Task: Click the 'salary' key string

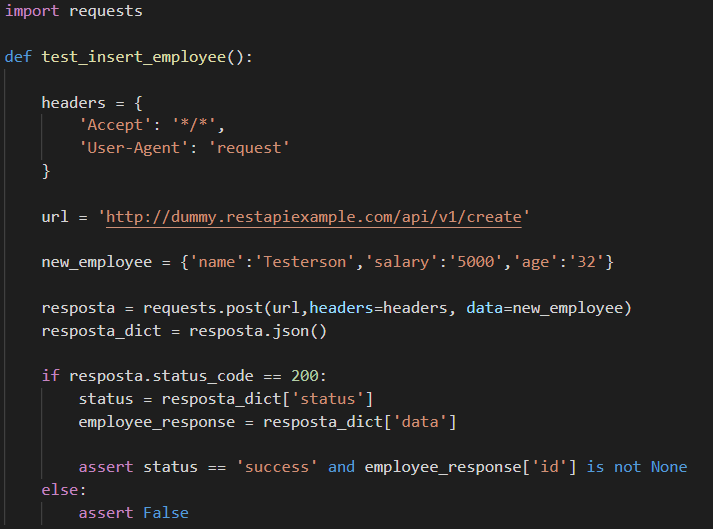Action: [x=401, y=262]
